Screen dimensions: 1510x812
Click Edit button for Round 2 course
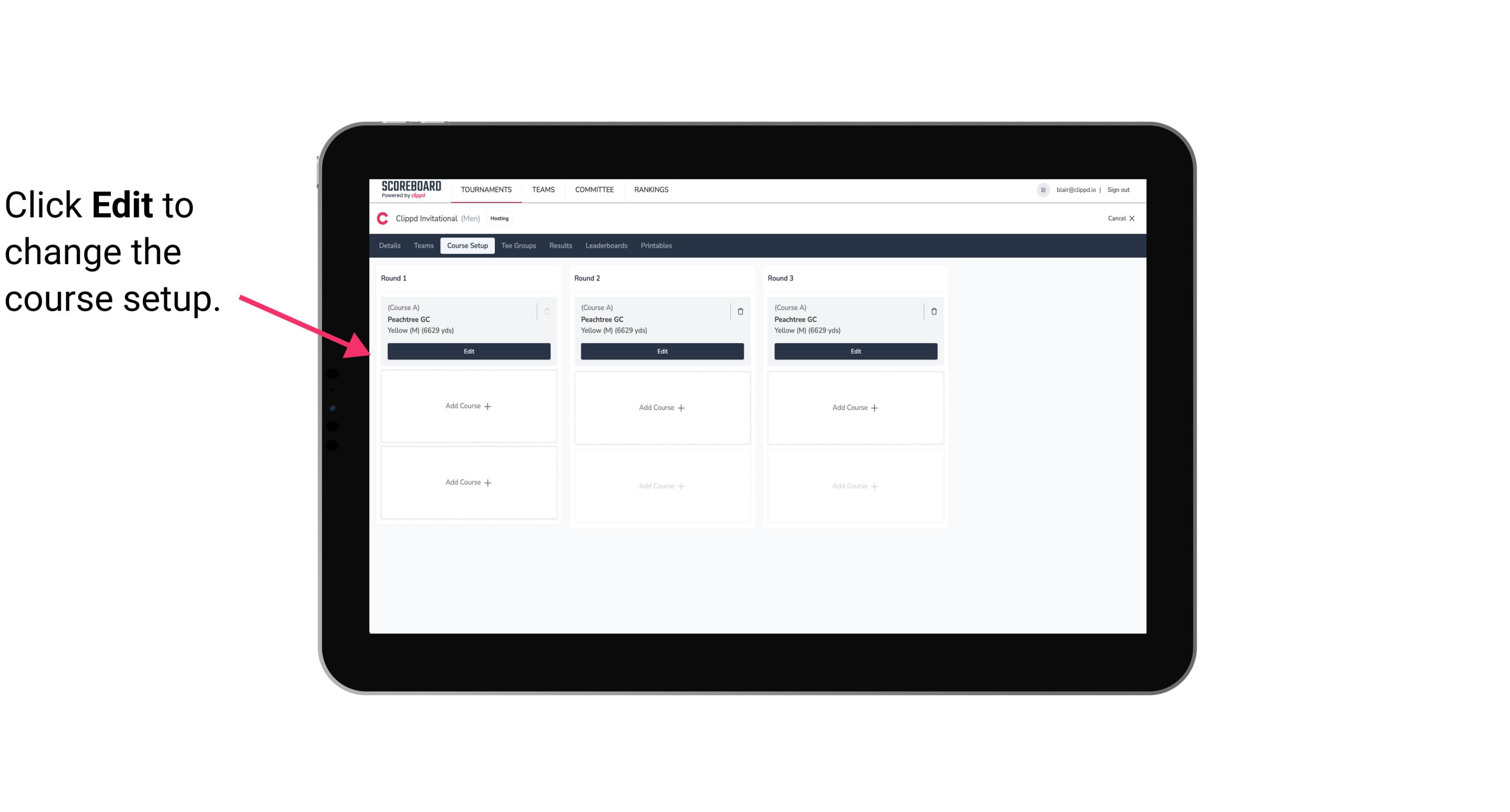click(662, 351)
